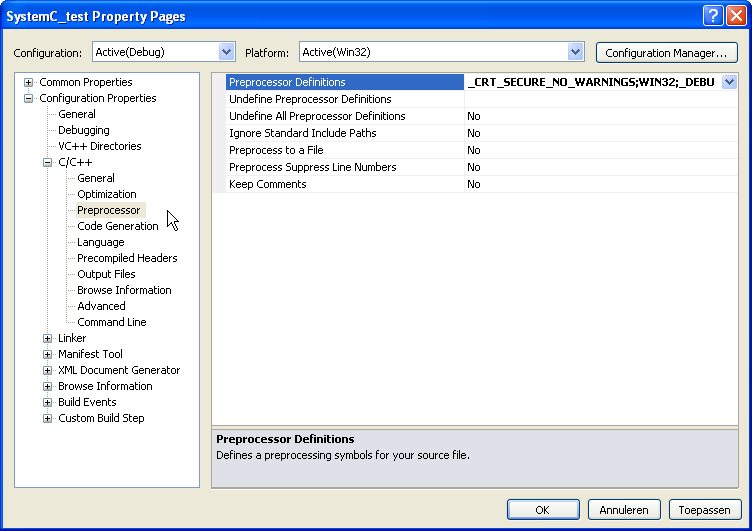This screenshot has height=531, width=752.
Task: Click the Configuration Manager button
Action: point(666,52)
